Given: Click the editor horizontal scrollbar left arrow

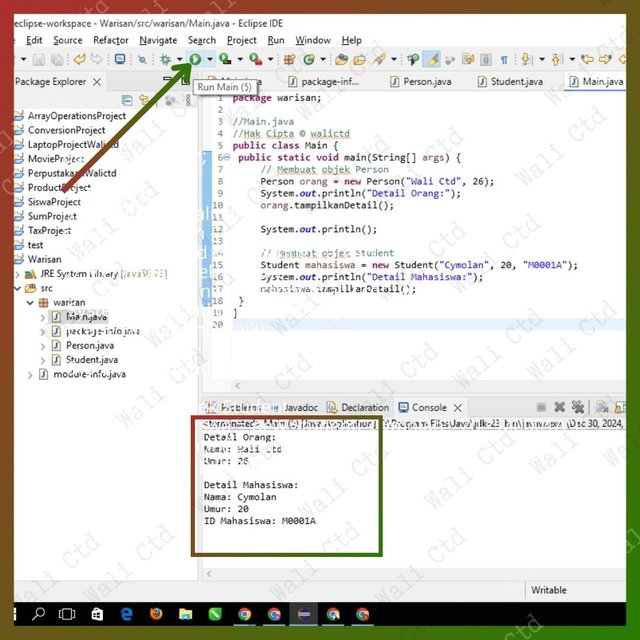Looking at the screenshot, I should coord(238,385).
